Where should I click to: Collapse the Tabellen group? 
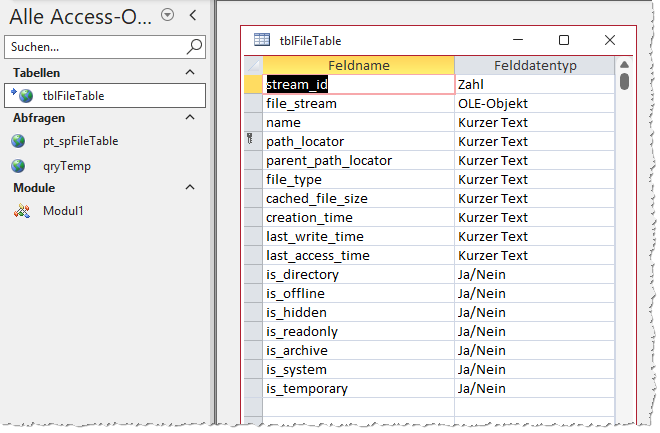[x=190, y=73]
